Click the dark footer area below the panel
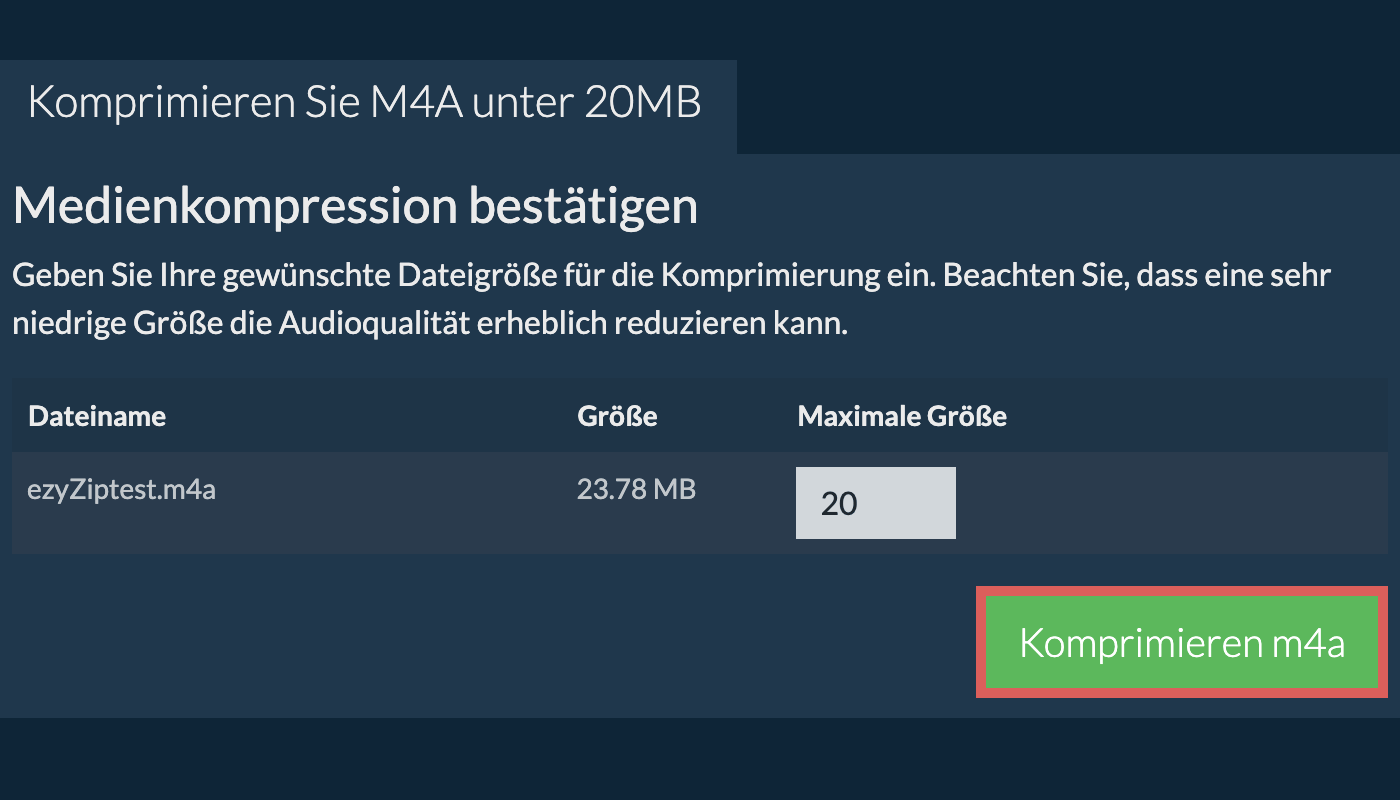This screenshot has width=1400, height=800. click(700, 760)
